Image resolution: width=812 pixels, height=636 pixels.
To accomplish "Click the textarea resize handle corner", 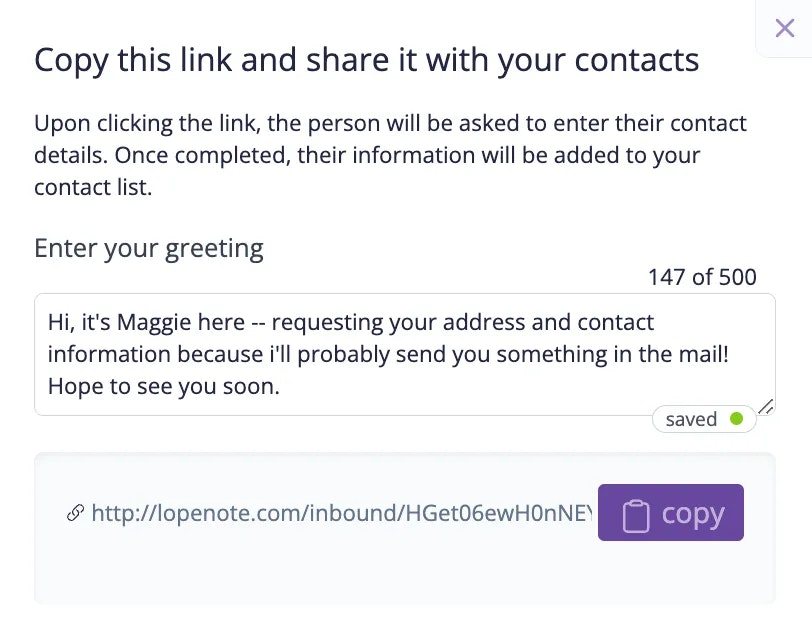I will click(x=766, y=407).
